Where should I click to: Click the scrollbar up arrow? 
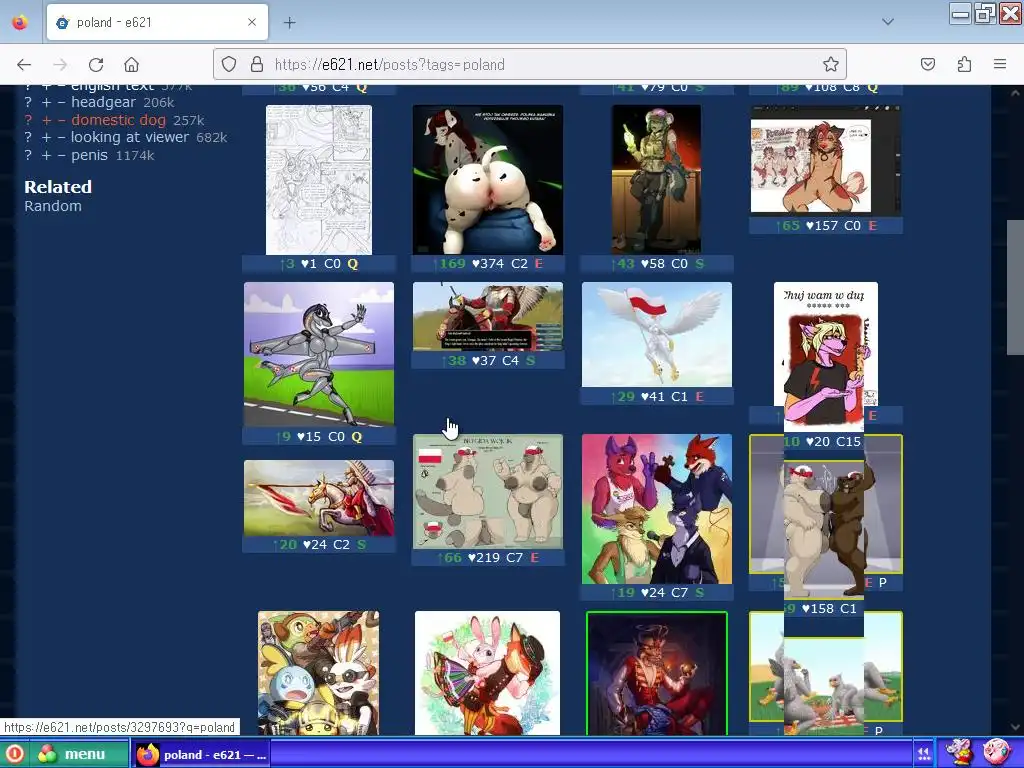(x=1015, y=93)
